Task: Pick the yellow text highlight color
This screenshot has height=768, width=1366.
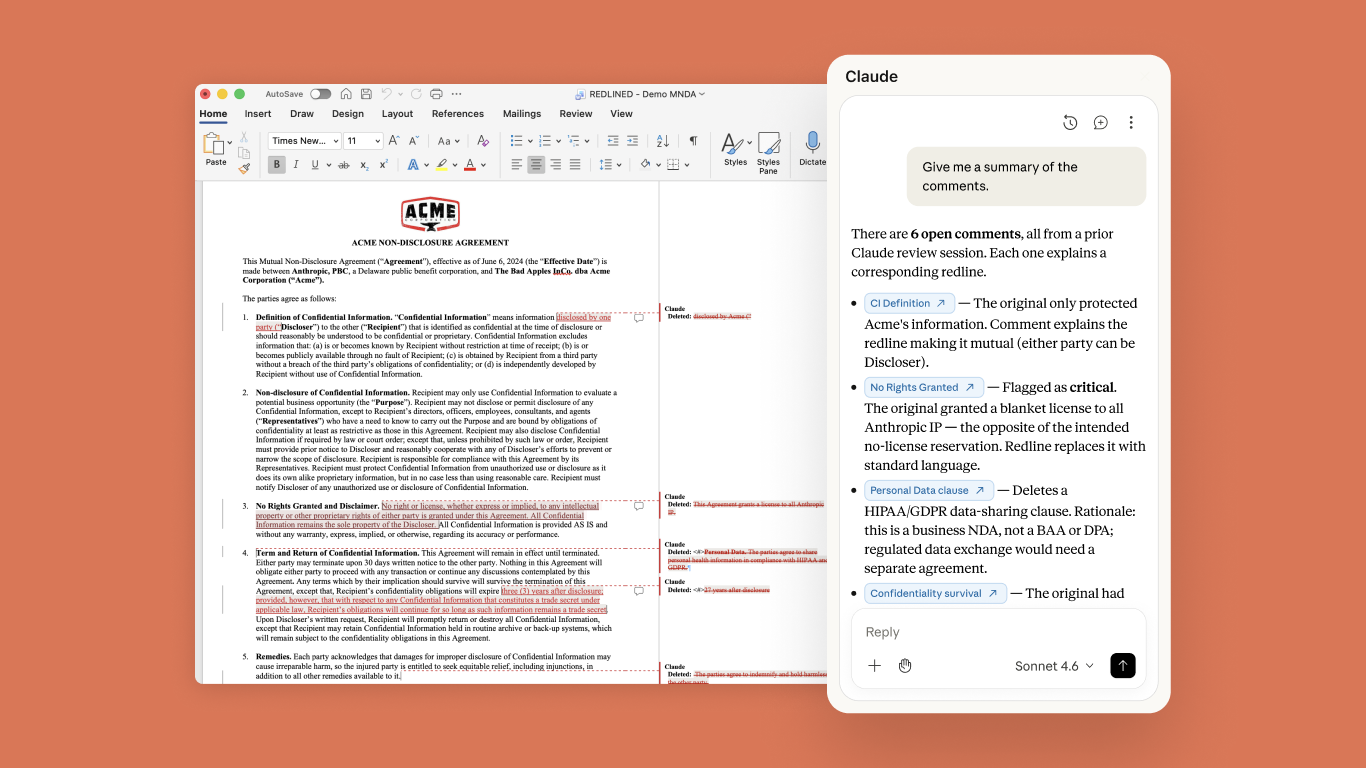Action: pos(442,165)
